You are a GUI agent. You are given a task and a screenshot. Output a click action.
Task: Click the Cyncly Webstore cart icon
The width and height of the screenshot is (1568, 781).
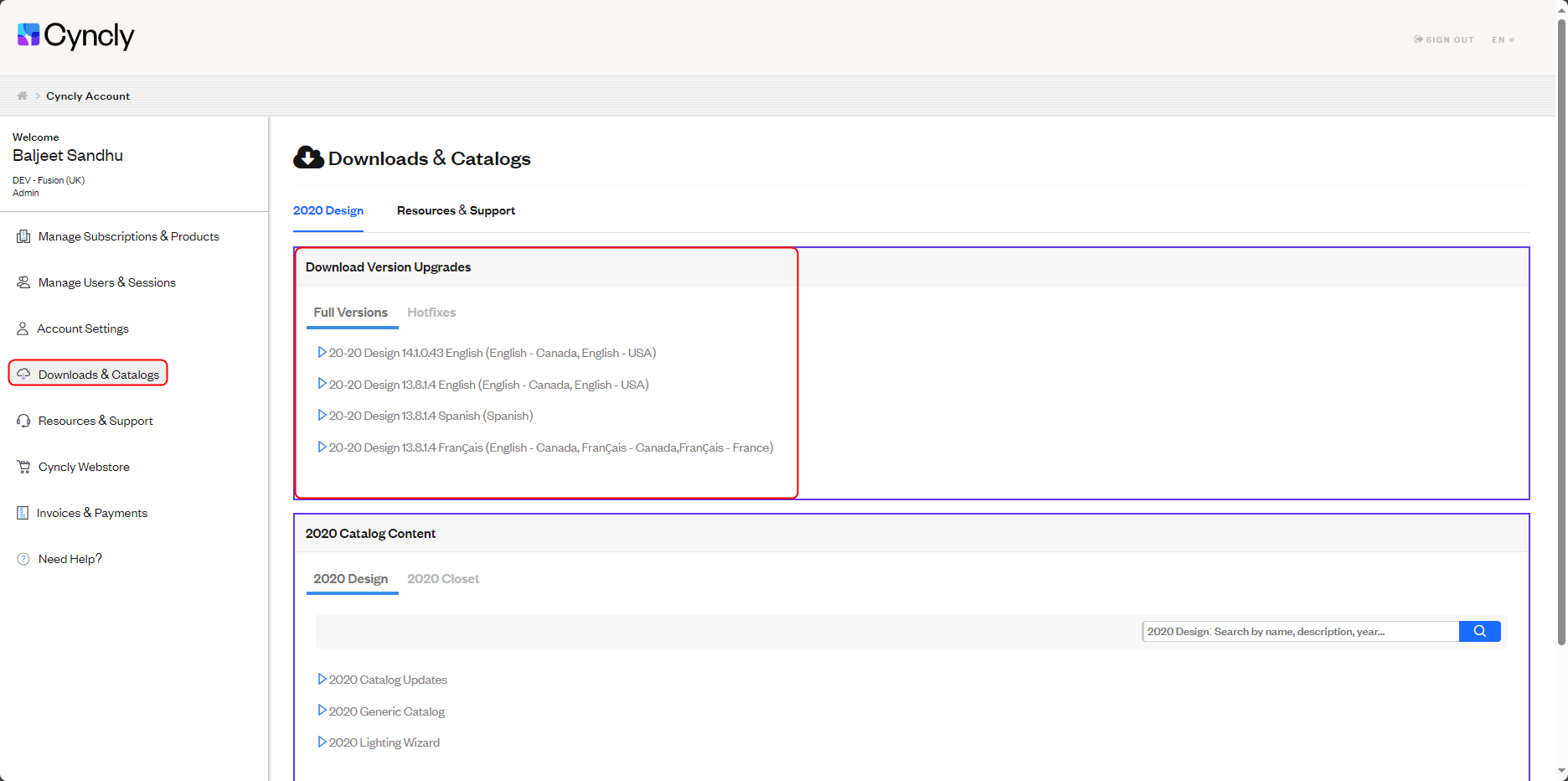point(23,467)
